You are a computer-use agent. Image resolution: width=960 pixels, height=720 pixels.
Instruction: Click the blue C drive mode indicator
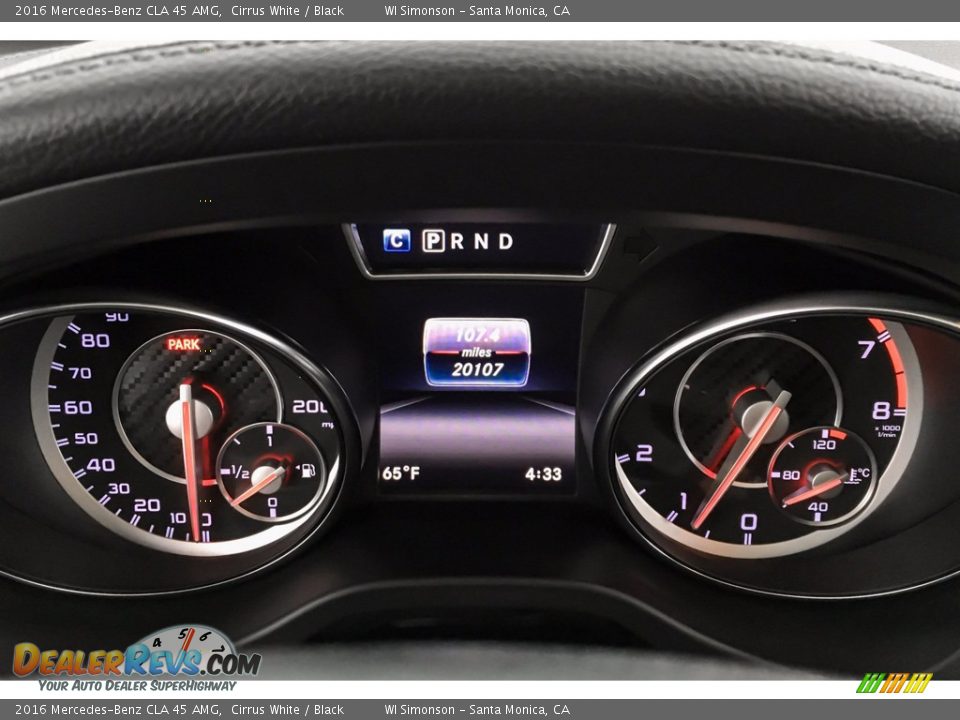coord(397,241)
